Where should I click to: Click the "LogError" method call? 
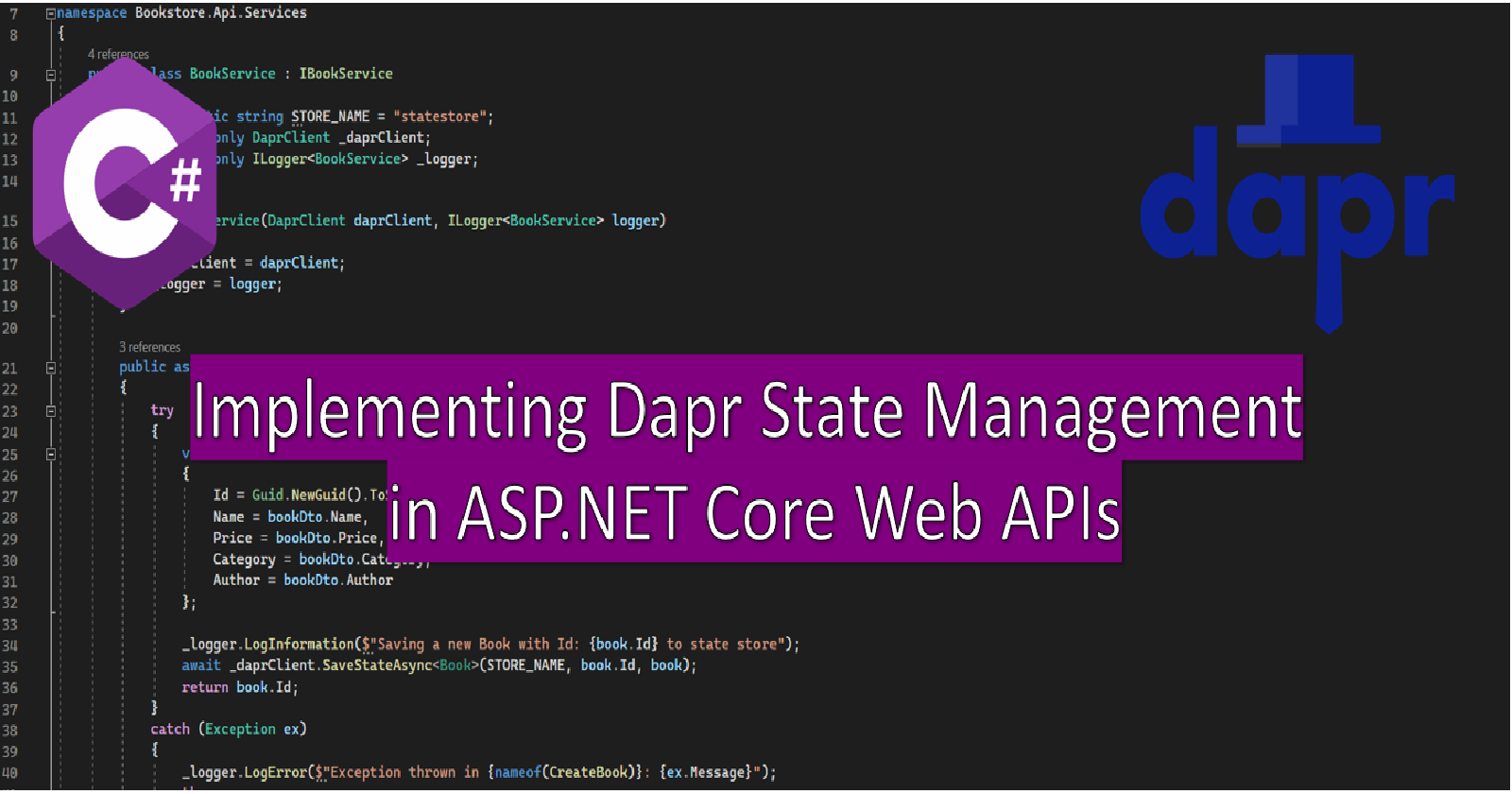(276, 772)
